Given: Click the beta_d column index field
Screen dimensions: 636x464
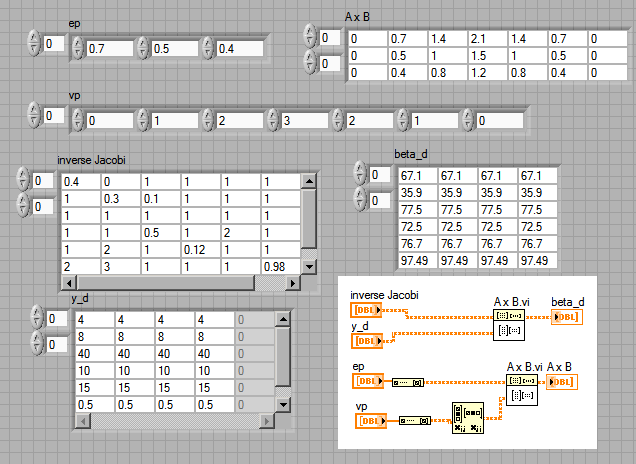Looking at the screenshot, I should pos(380,200).
